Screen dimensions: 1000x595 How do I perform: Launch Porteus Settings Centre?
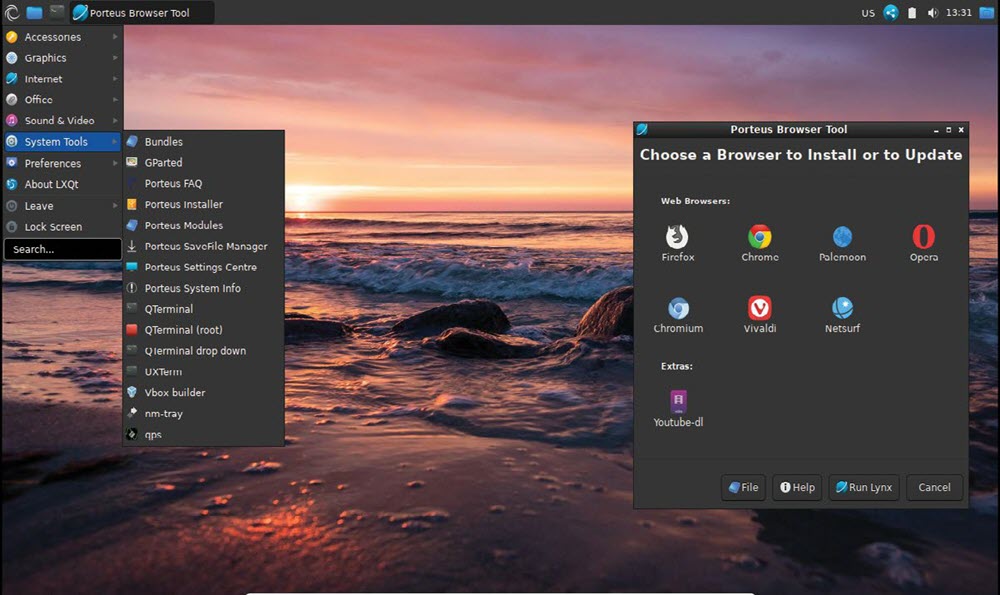tap(200, 267)
